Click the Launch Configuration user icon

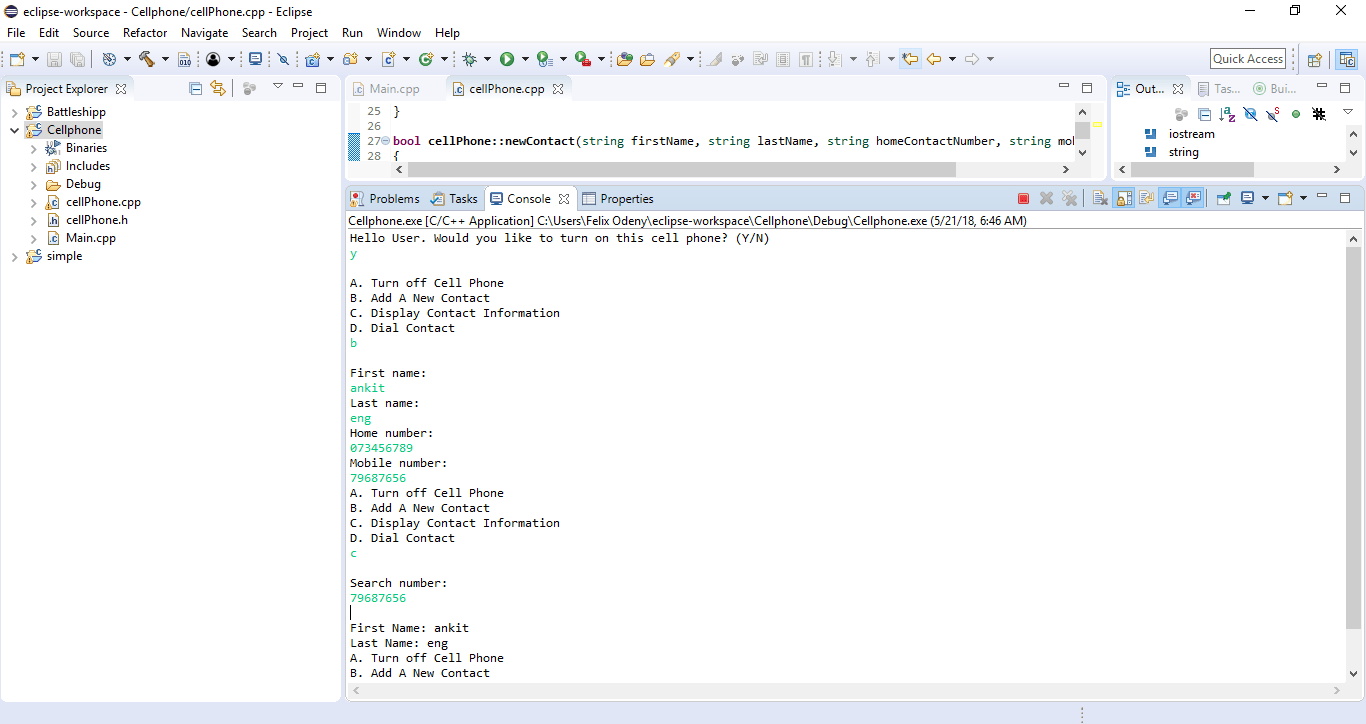[x=213, y=59]
